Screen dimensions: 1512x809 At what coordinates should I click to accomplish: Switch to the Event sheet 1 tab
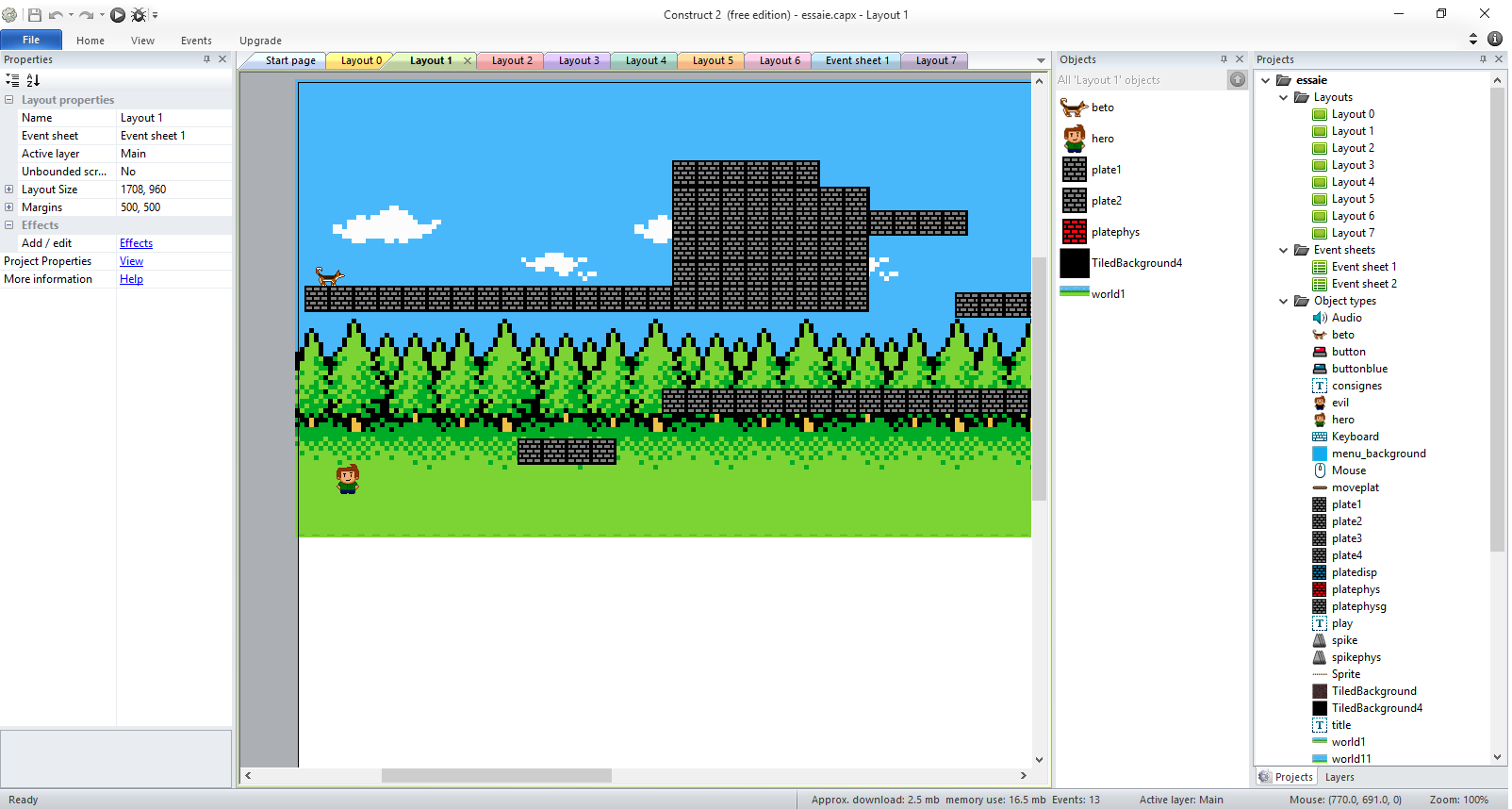click(x=857, y=60)
